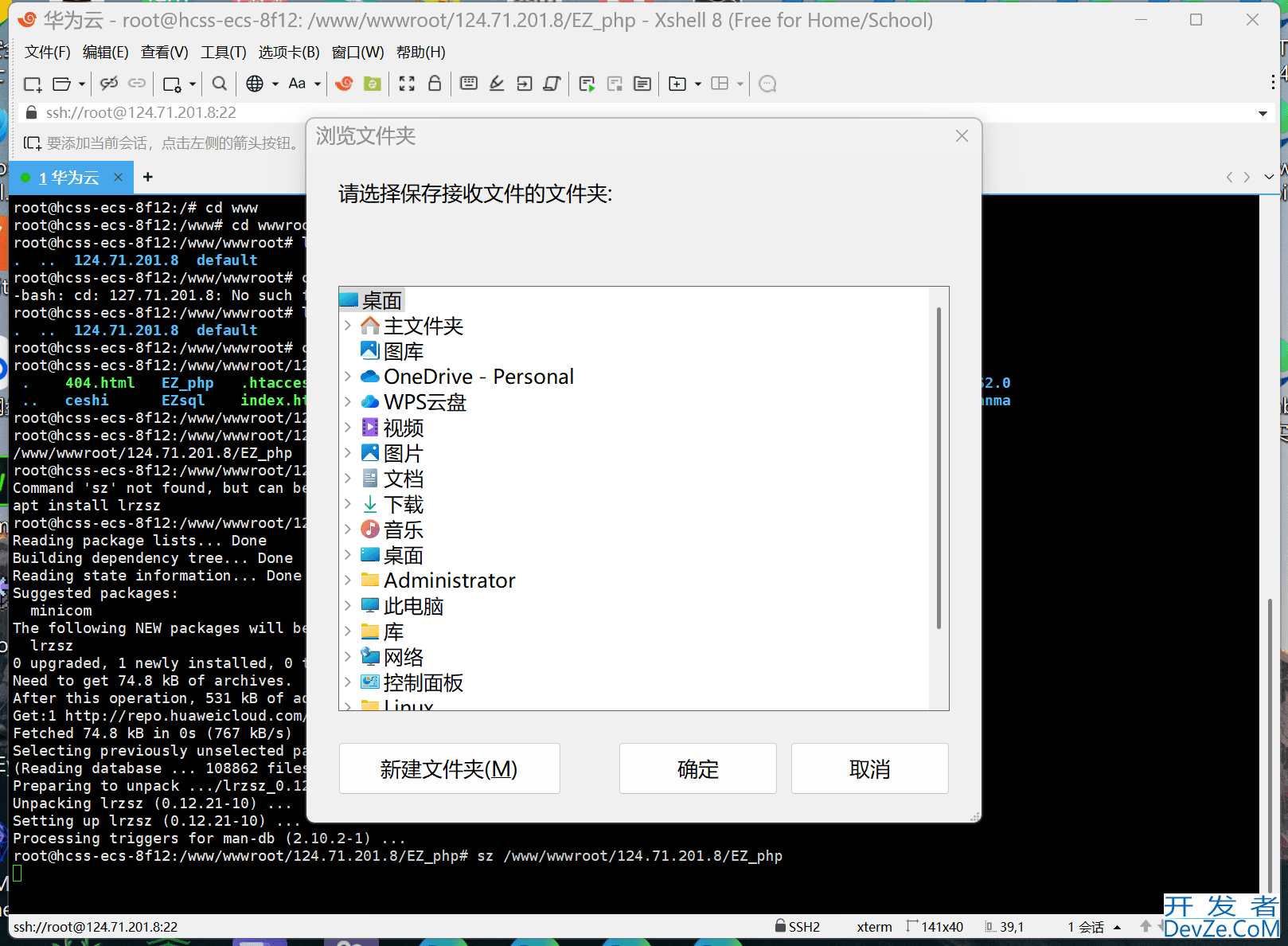The image size is (1288, 946).
Task: Open the 查看(V) menu
Action: tap(165, 53)
